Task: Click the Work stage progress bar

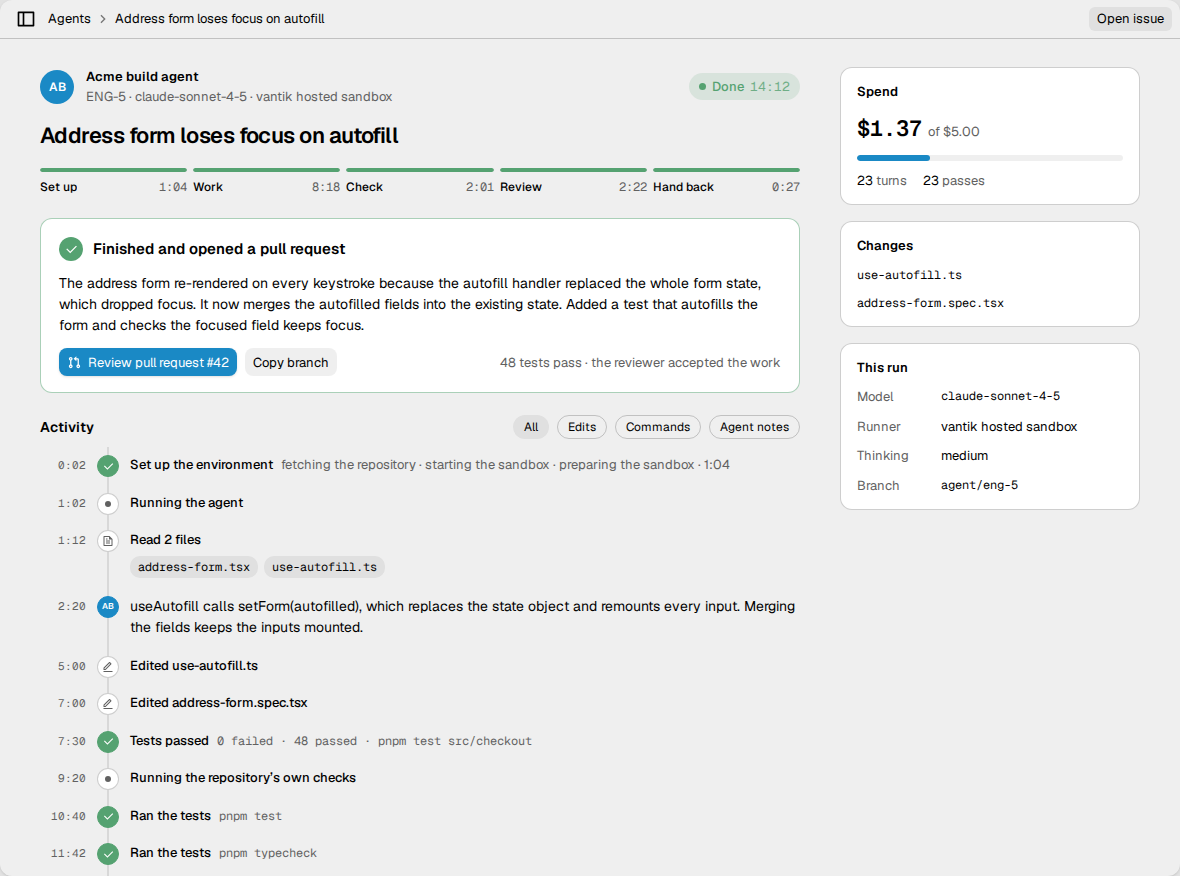Action: pyautogui.click(x=266, y=170)
